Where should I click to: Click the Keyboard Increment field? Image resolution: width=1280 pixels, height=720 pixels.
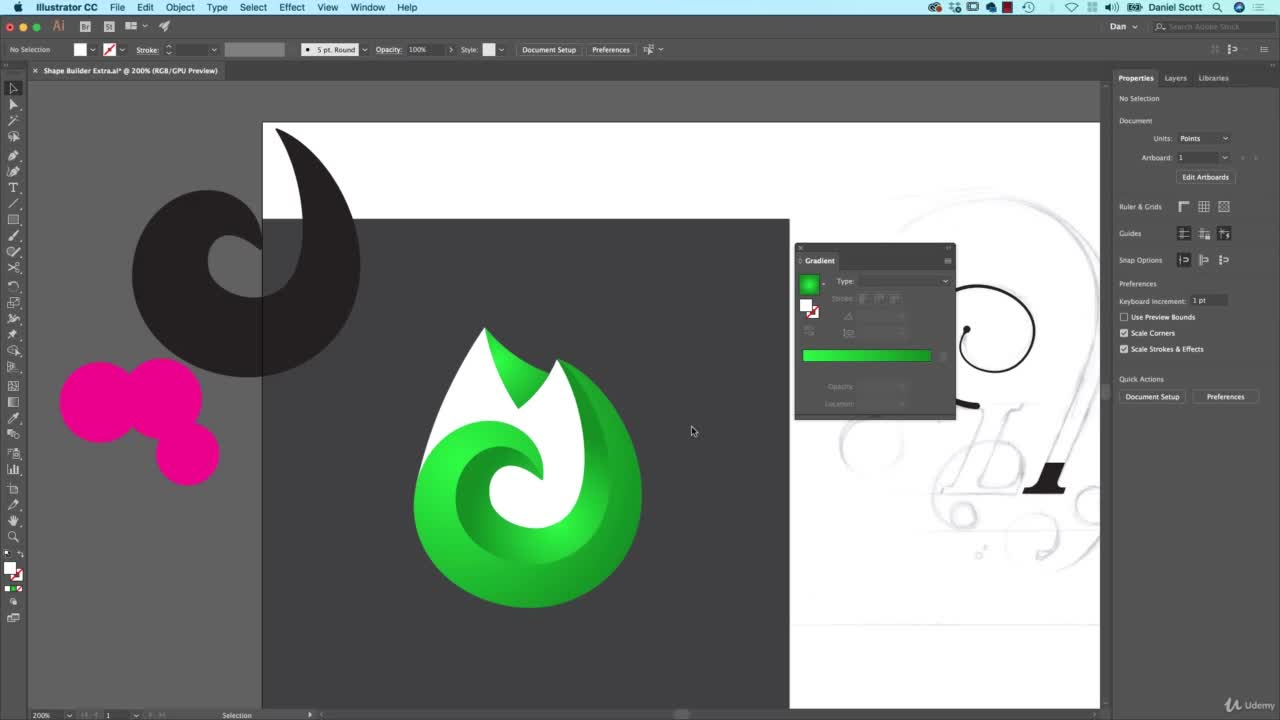pyautogui.click(x=1208, y=301)
